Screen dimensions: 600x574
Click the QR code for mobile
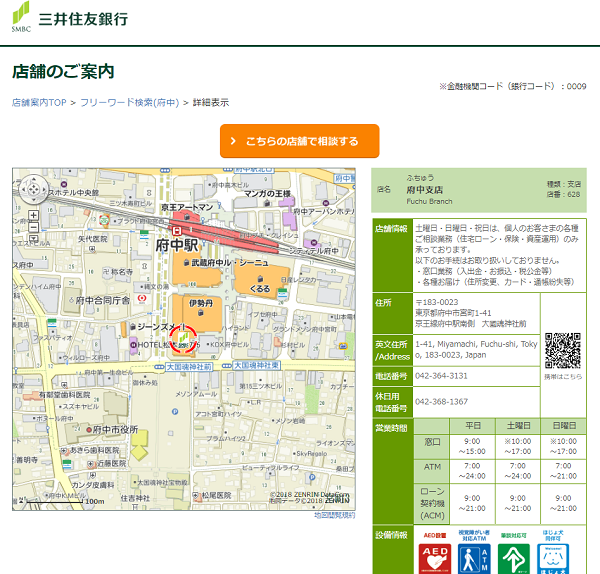pyautogui.click(x=563, y=351)
